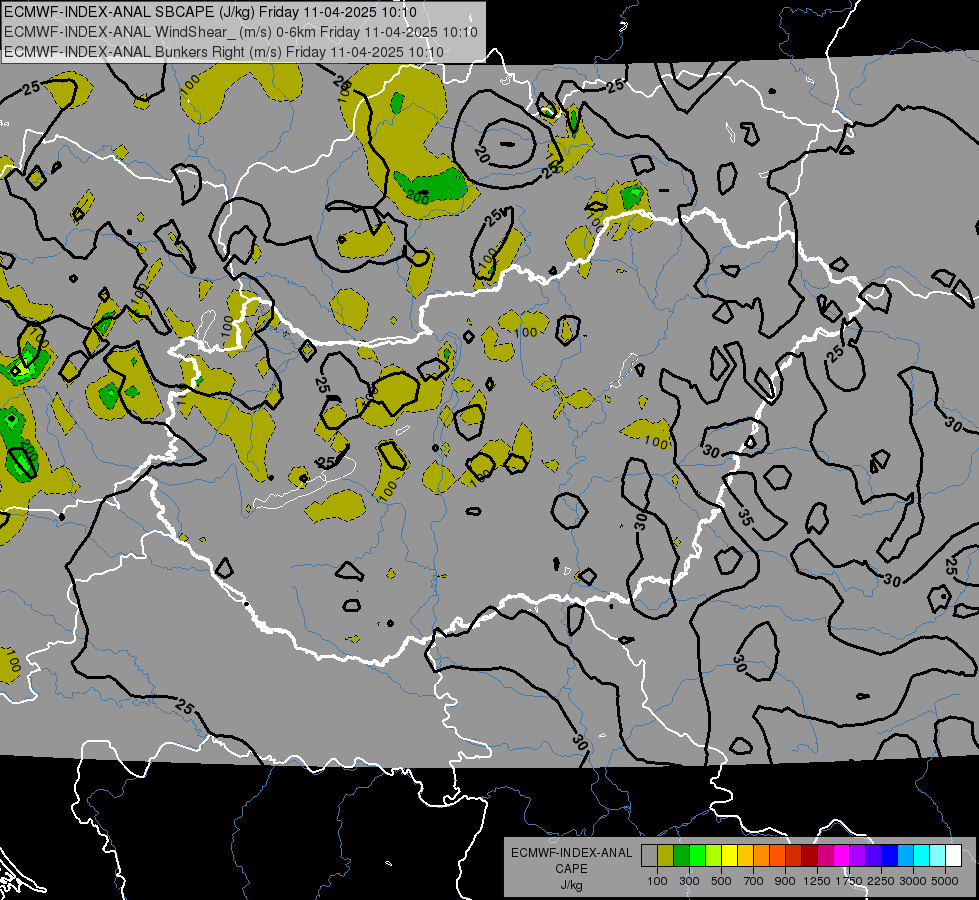Click the 900 value under the legend bar
This screenshot has width=979, height=900.
[x=785, y=881]
